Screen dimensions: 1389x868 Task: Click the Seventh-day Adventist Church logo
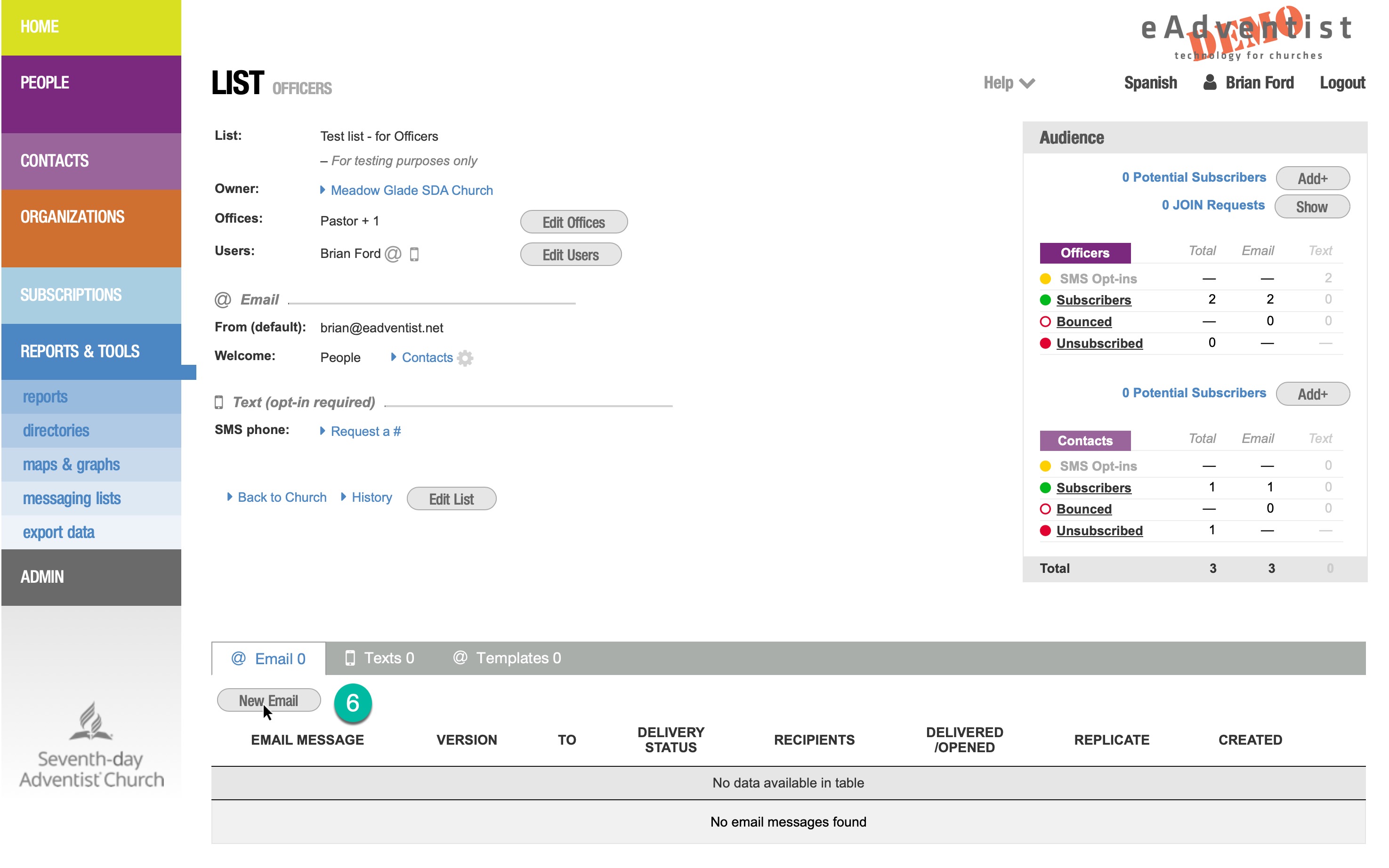point(91,745)
